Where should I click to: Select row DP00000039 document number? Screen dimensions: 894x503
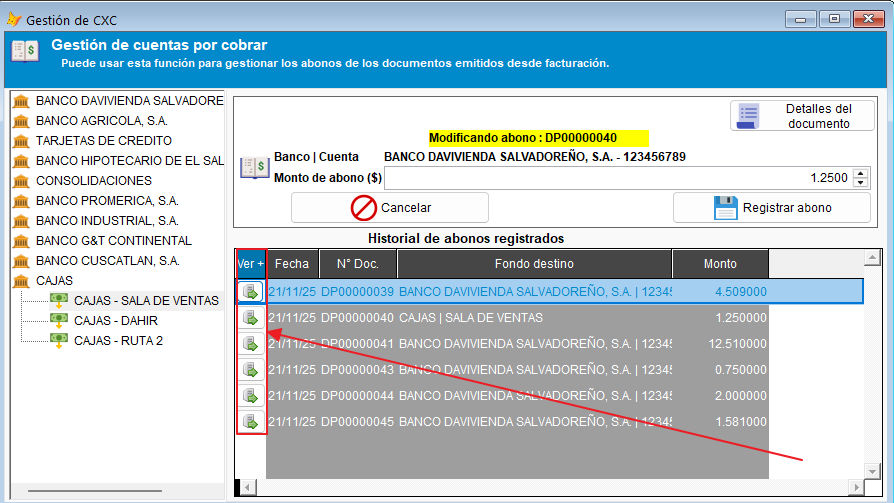pos(357,292)
